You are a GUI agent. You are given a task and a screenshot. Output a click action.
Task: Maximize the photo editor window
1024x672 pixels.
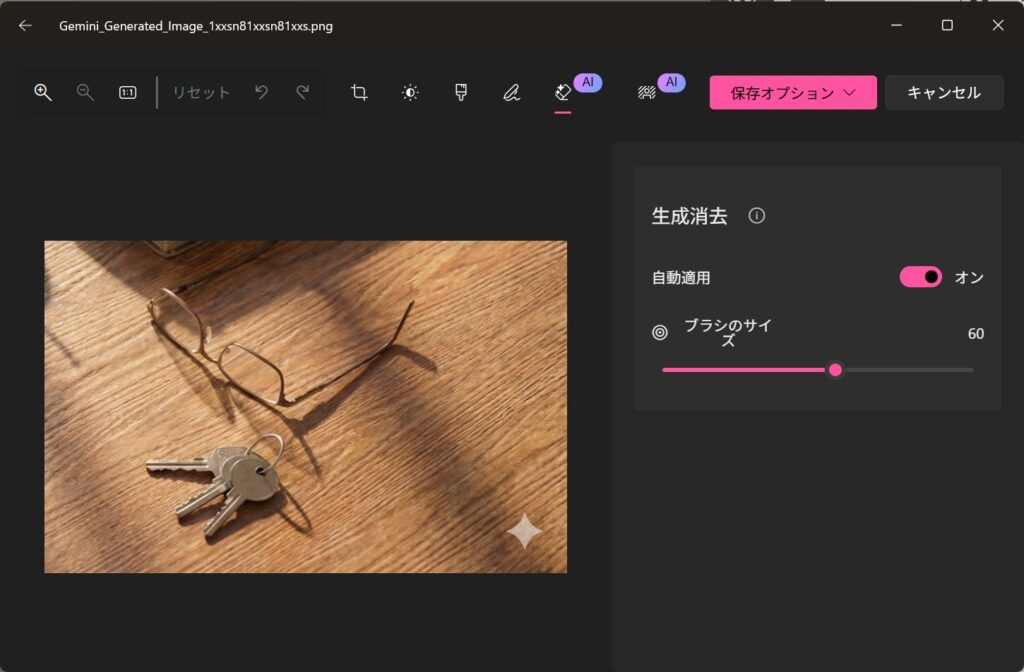947,26
